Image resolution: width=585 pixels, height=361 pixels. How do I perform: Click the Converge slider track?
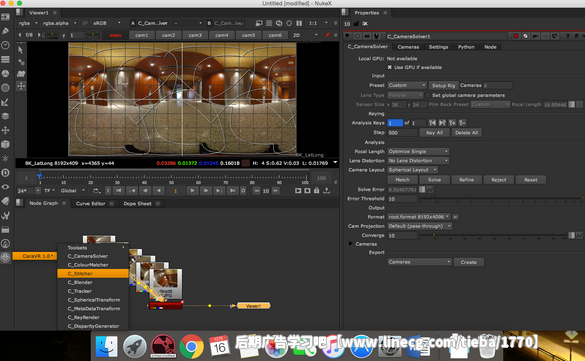(492, 235)
